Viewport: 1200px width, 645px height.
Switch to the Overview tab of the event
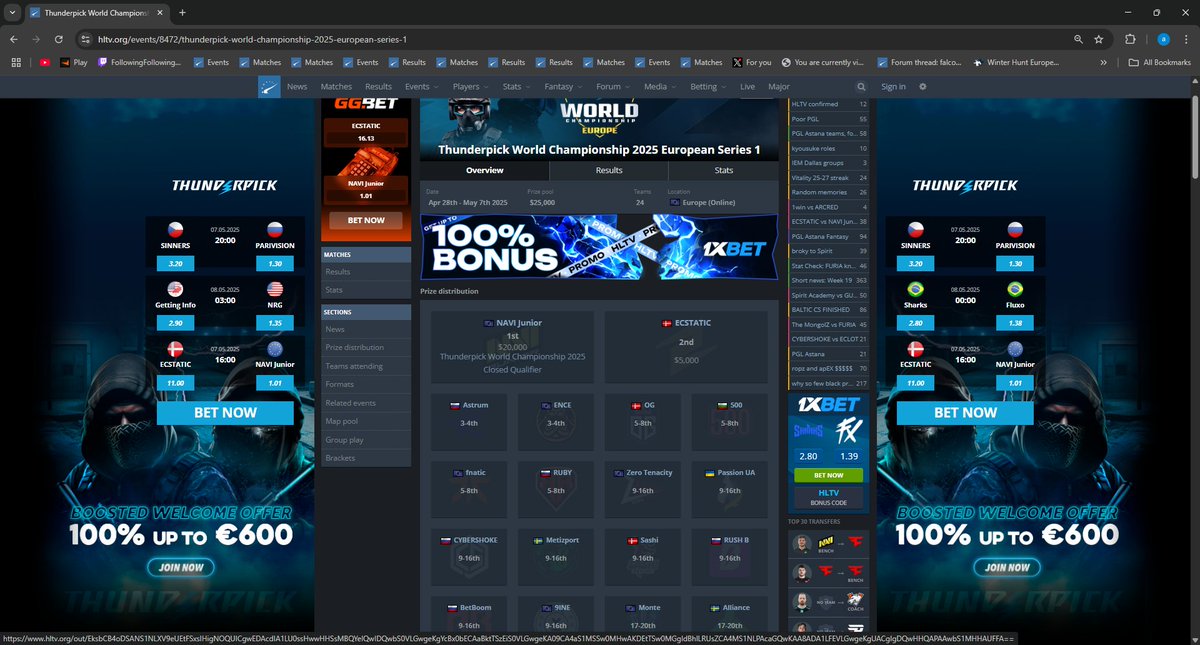pos(484,171)
